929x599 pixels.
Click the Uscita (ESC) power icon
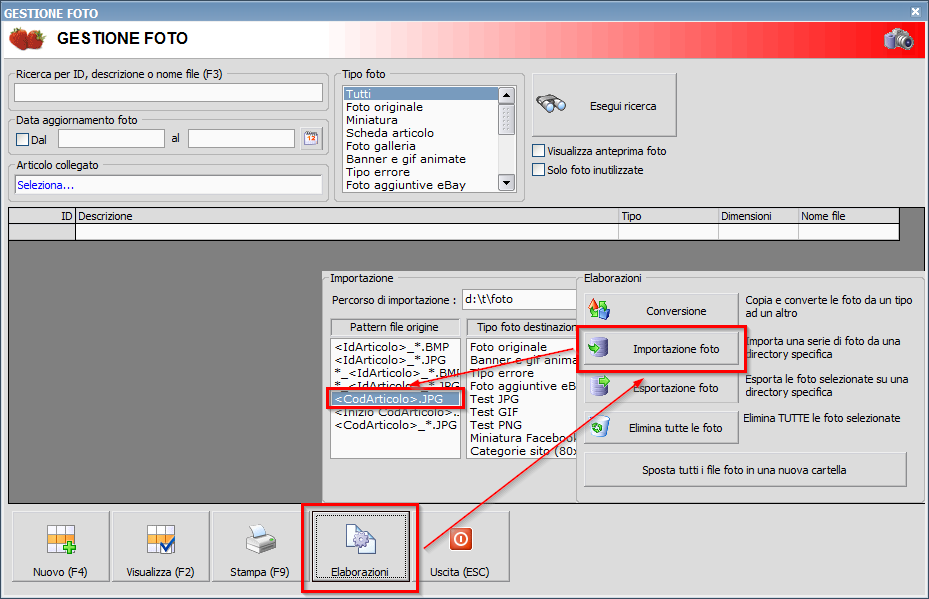pyautogui.click(x=460, y=539)
